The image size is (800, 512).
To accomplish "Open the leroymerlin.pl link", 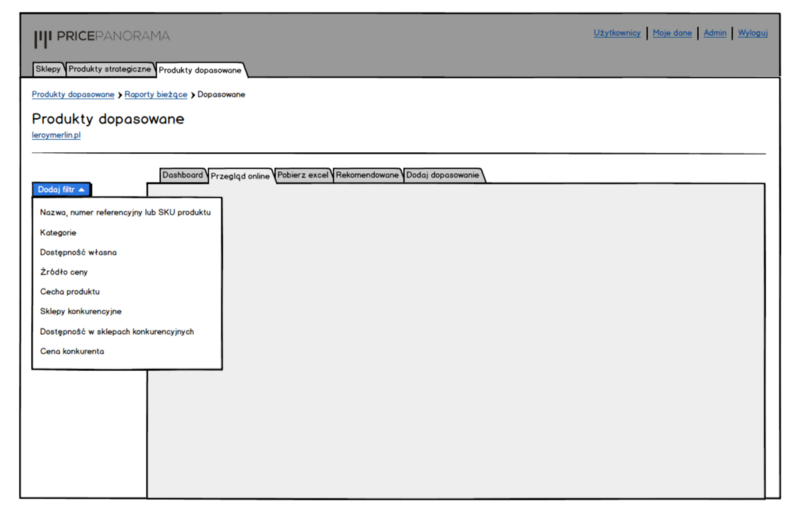I will [56, 135].
